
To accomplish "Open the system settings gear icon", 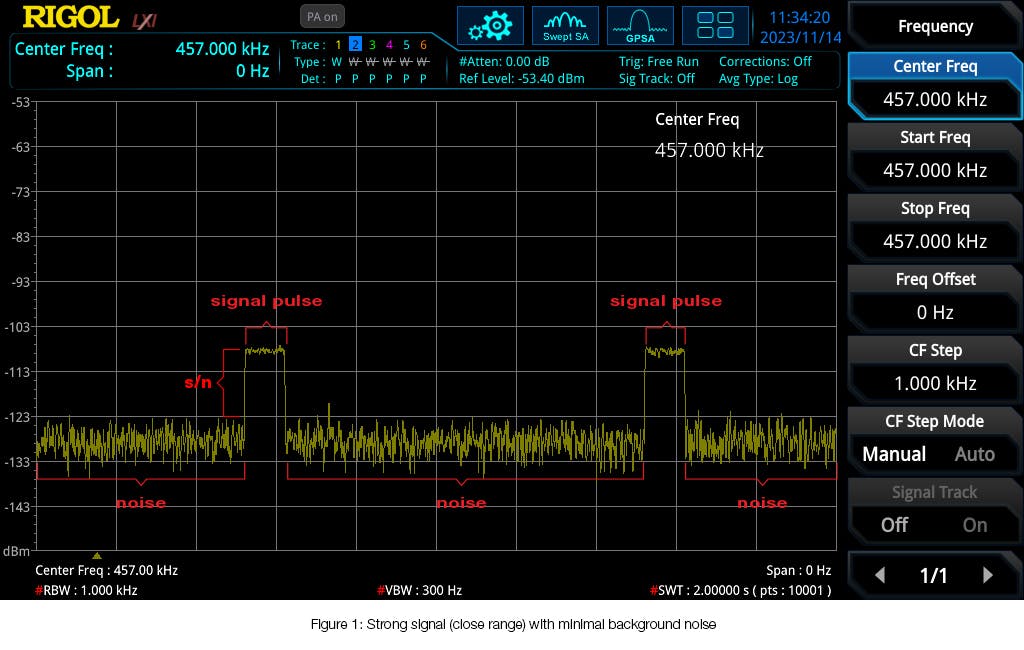I will 490,25.
